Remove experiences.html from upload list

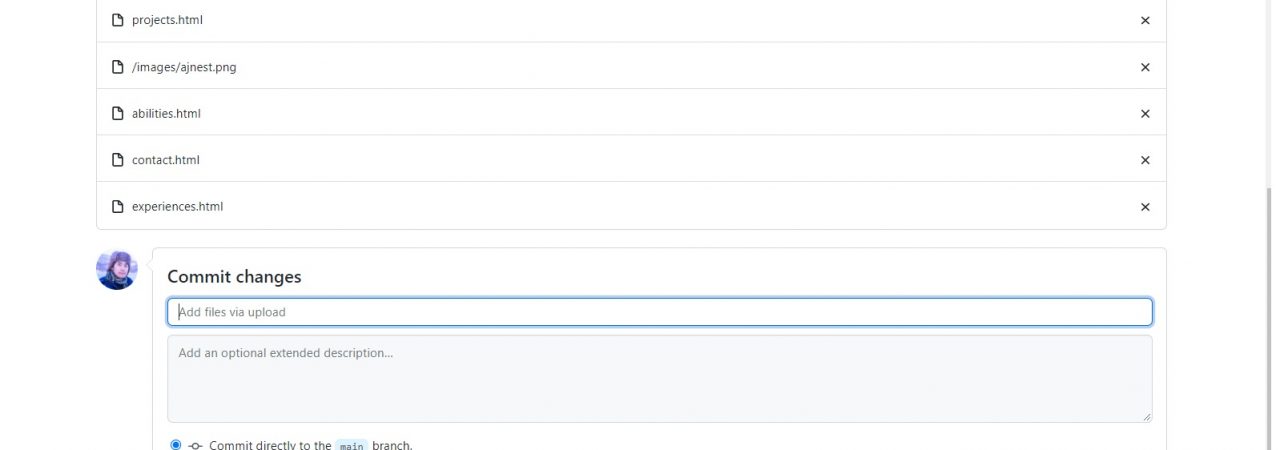(x=1145, y=207)
